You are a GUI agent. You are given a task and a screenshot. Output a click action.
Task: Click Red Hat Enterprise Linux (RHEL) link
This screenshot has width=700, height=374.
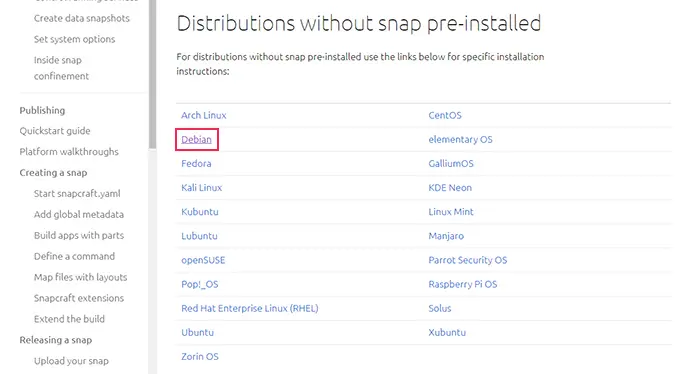coord(250,308)
